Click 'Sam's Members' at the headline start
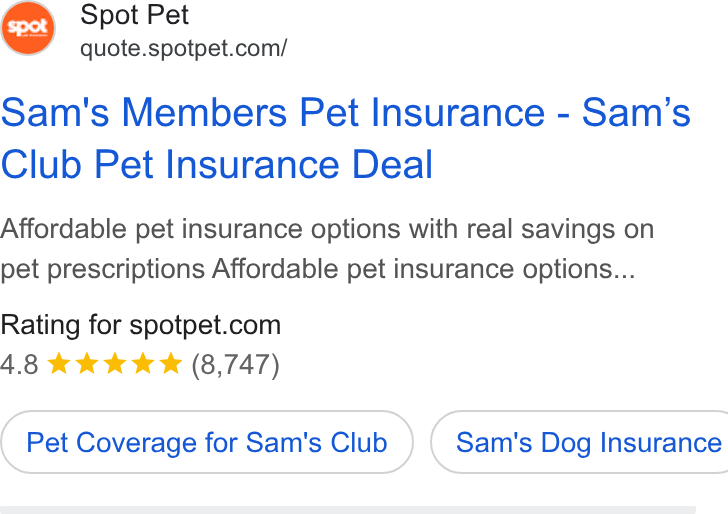Image resolution: width=728 pixels, height=514 pixels. (x=144, y=112)
